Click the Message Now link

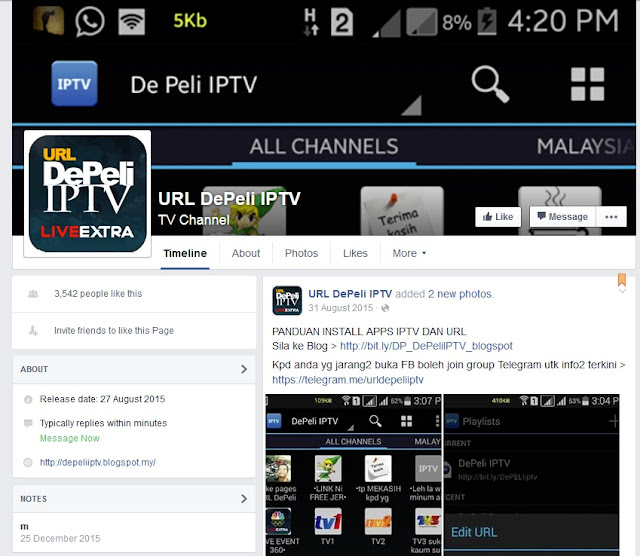69,438
